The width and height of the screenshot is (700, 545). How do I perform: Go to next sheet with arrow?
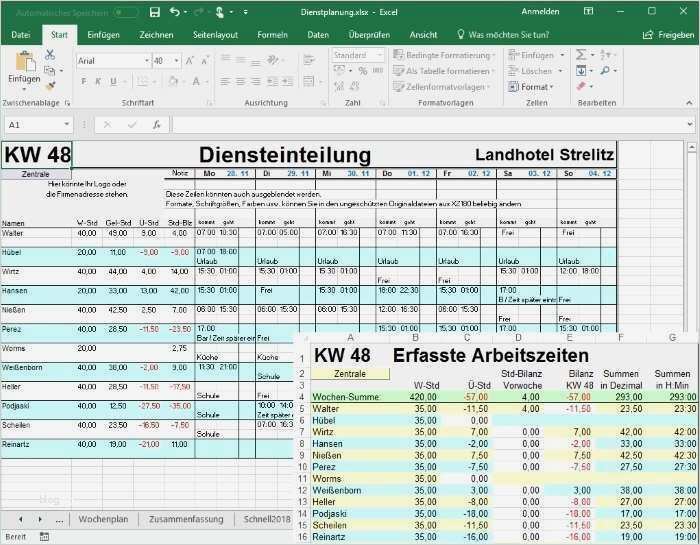[x=40, y=519]
